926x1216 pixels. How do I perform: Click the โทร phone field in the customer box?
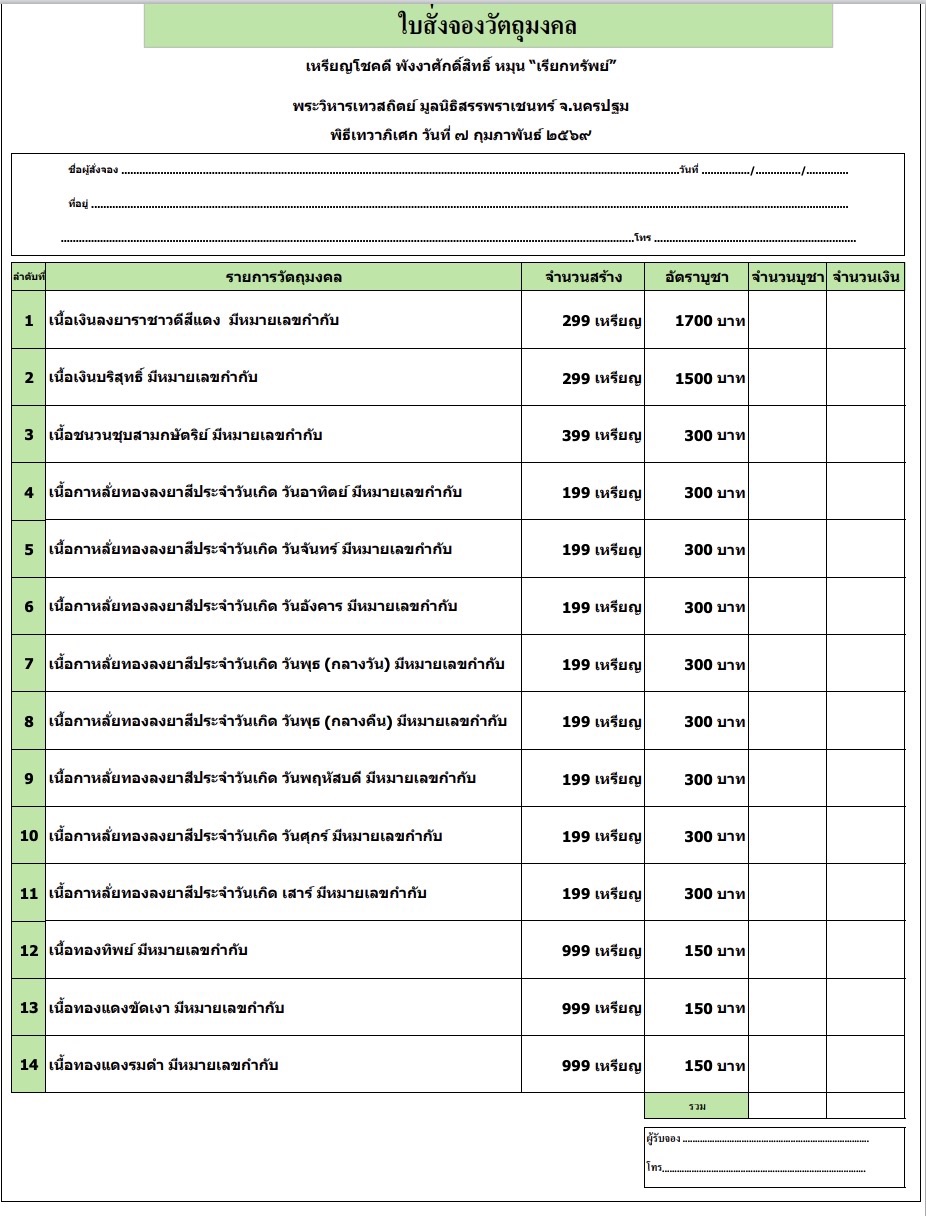(x=755, y=239)
